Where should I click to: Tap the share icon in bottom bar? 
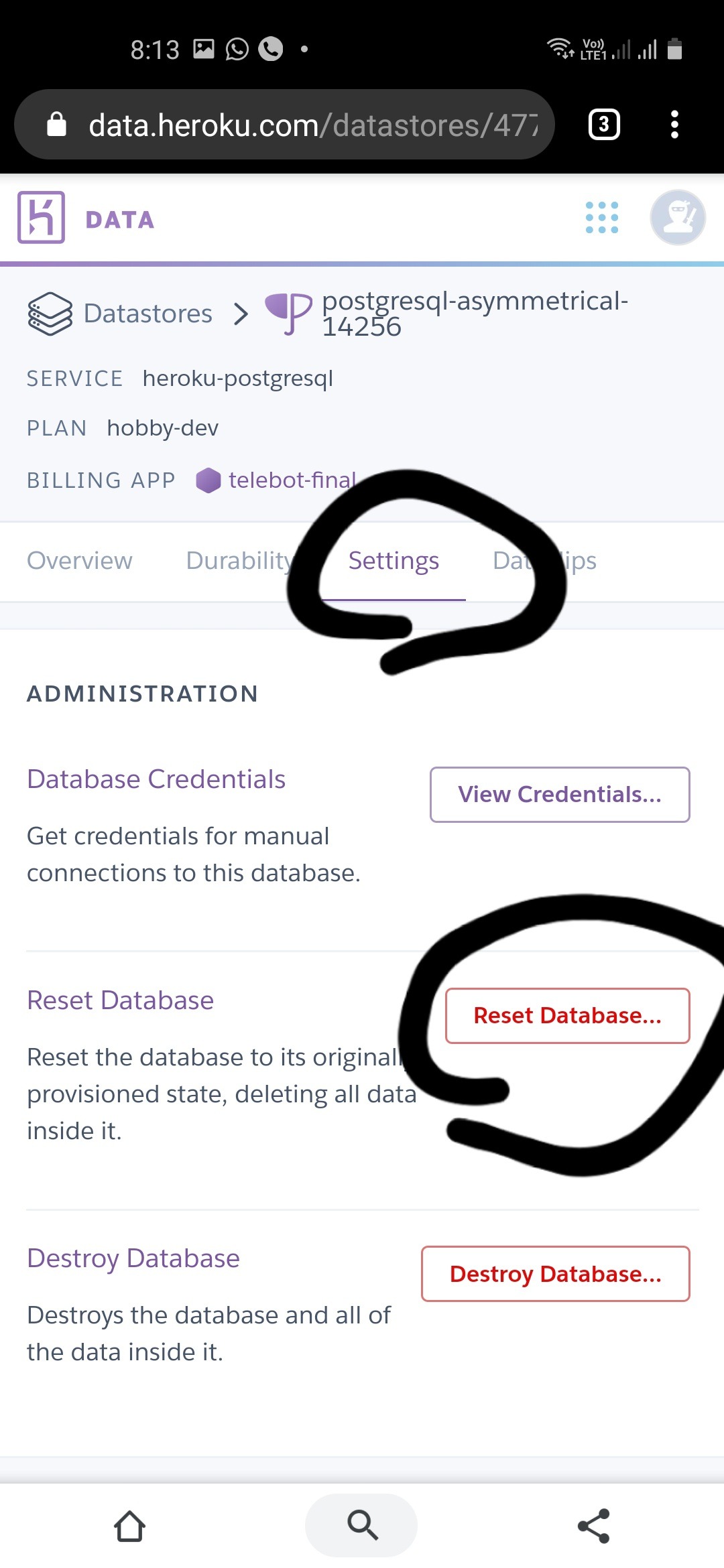point(594,1526)
